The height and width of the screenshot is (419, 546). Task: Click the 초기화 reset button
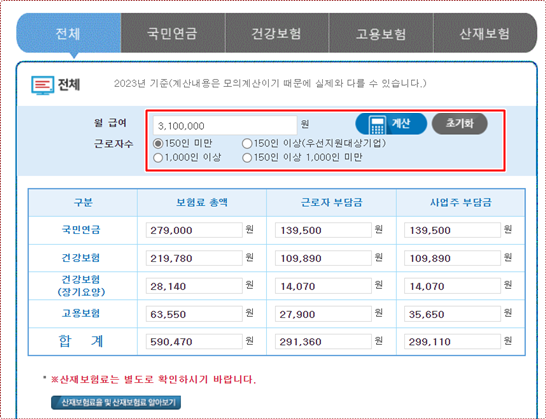[x=460, y=124]
